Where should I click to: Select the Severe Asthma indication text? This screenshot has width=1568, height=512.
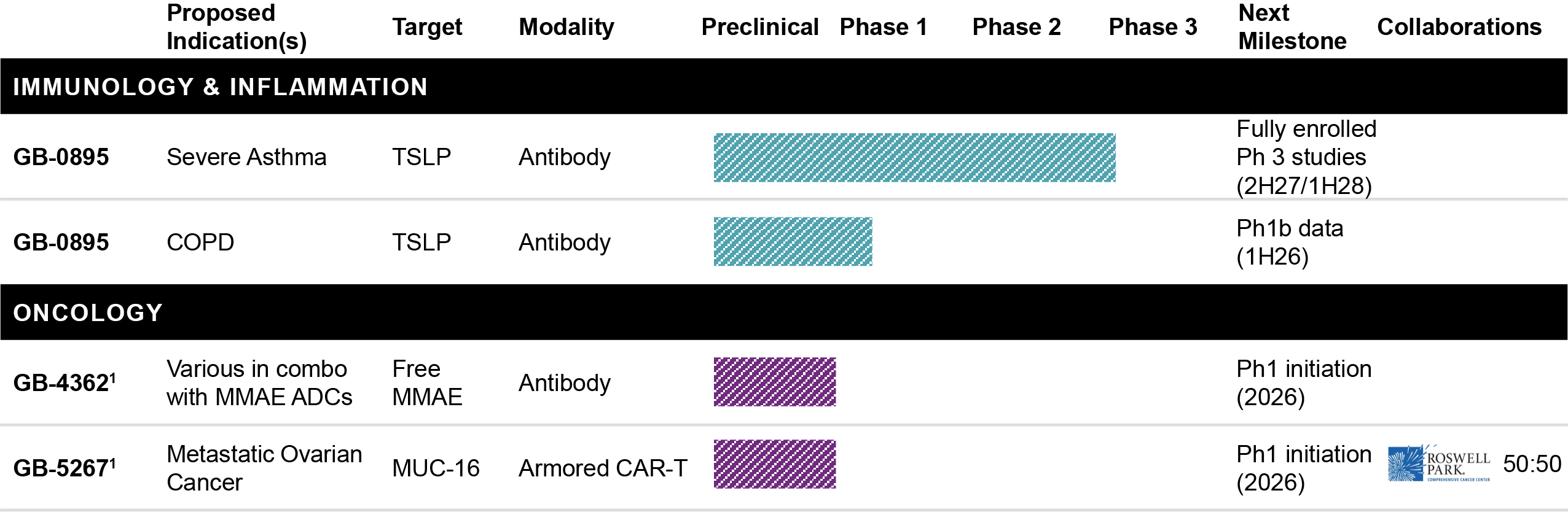[246, 157]
